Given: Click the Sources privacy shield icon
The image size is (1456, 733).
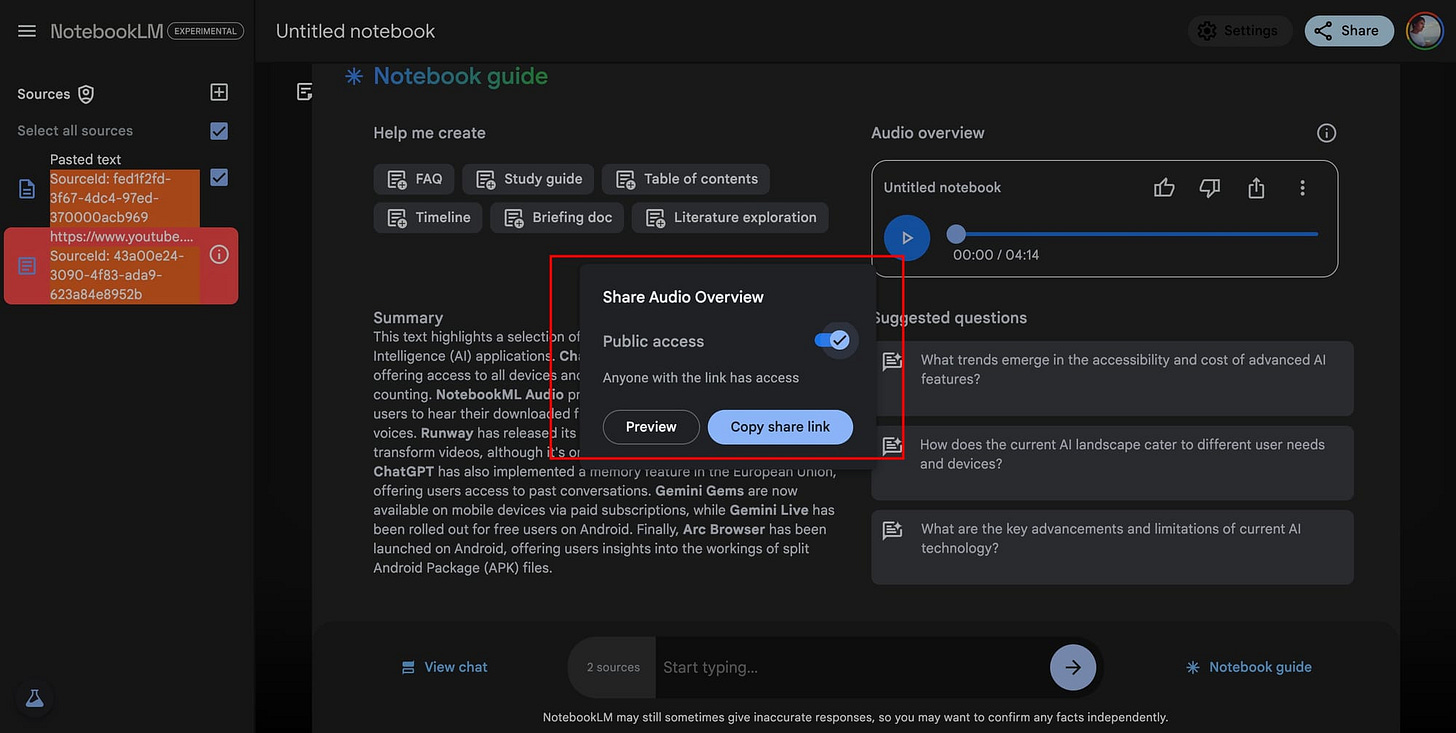Looking at the screenshot, I should (x=86, y=94).
